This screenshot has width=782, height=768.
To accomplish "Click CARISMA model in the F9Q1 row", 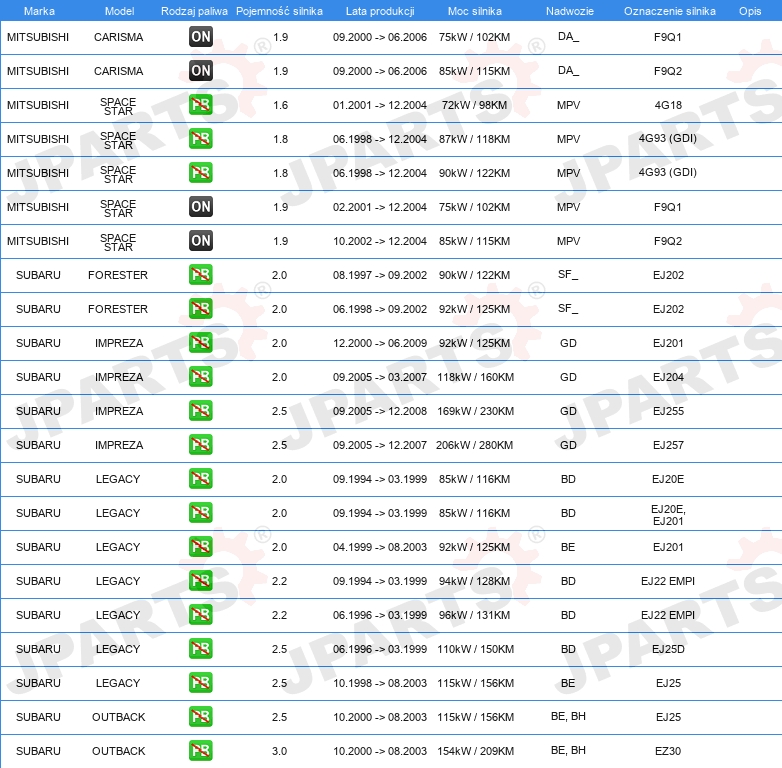I will click(x=118, y=37).
